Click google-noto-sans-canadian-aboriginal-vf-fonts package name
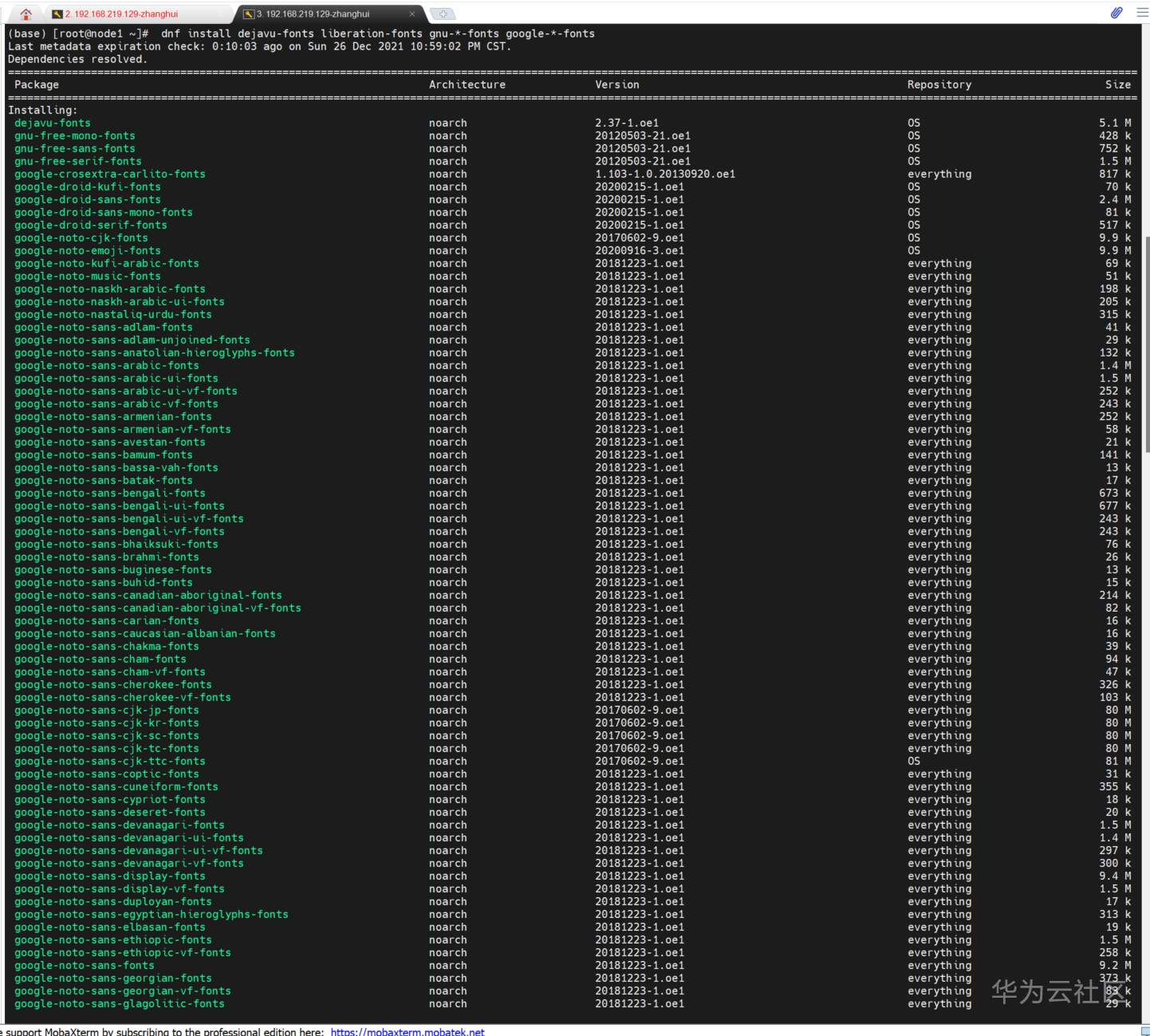This screenshot has height=1036, width=1150. tap(158, 608)
